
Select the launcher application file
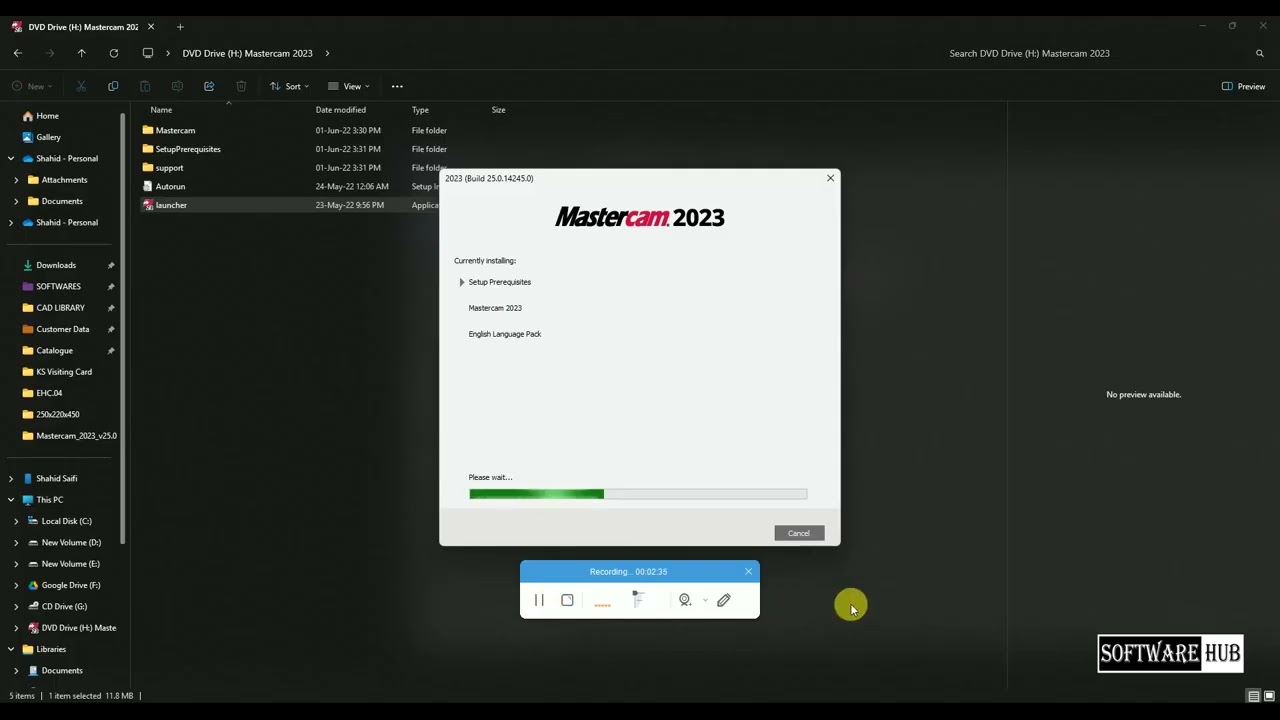coord(171,205)
